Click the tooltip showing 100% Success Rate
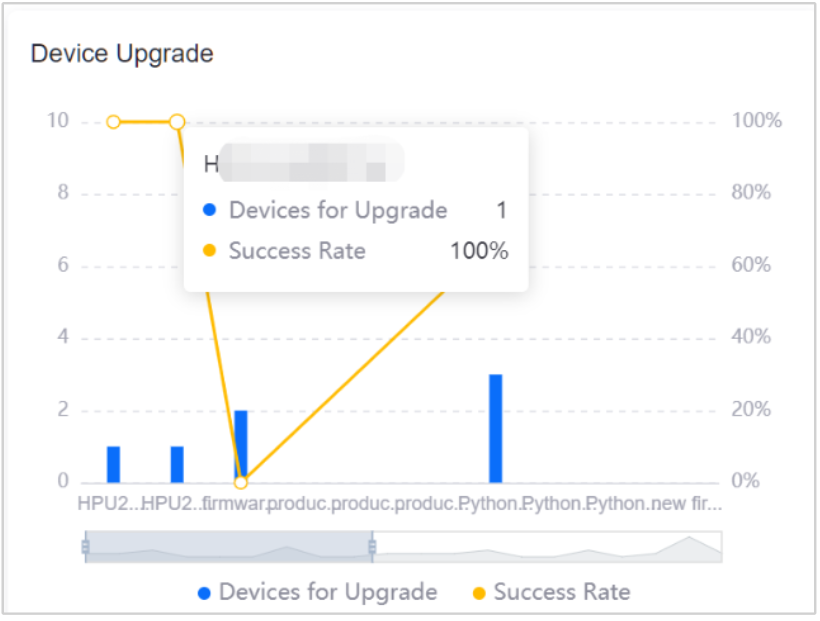820x621 pixels. point(355,208)
